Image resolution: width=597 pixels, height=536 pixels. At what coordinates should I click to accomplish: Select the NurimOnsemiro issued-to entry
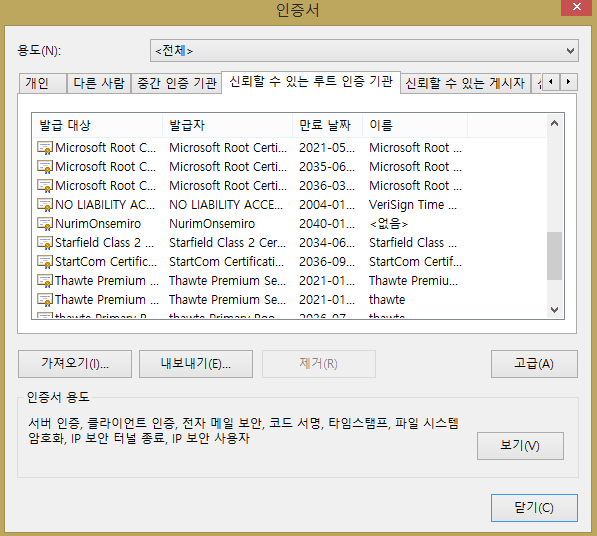click(98, 224)
